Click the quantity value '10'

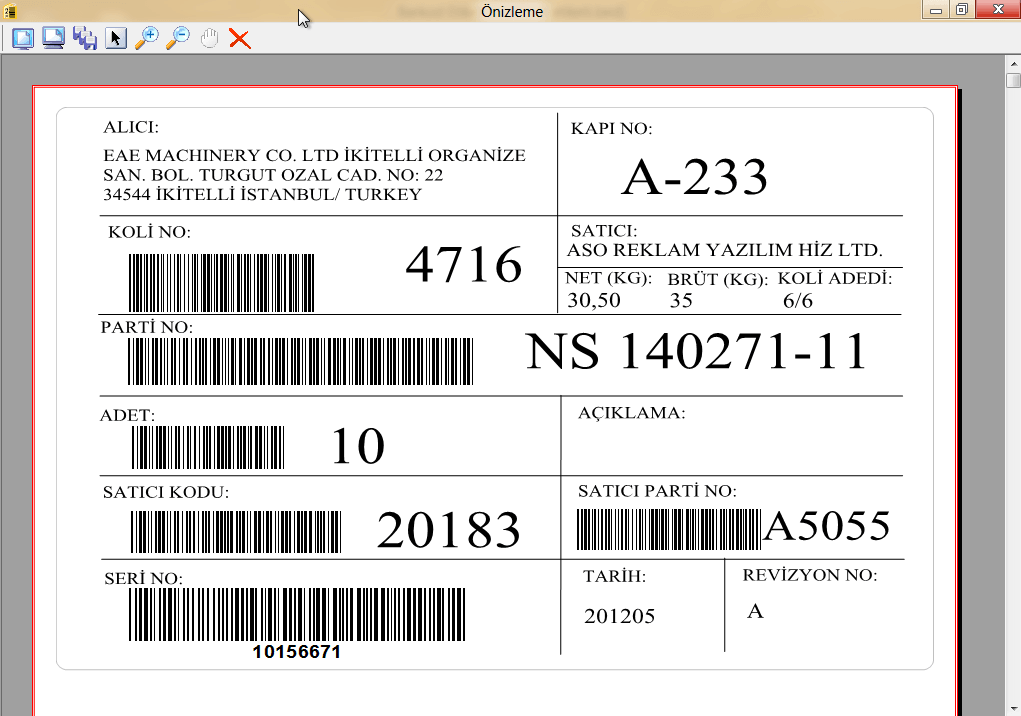coord(358,447)
